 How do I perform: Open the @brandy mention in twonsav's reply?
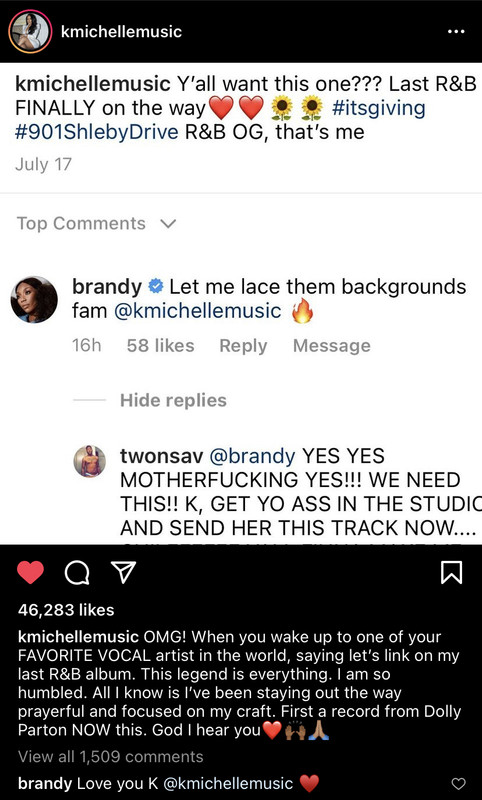click(252, 456)
